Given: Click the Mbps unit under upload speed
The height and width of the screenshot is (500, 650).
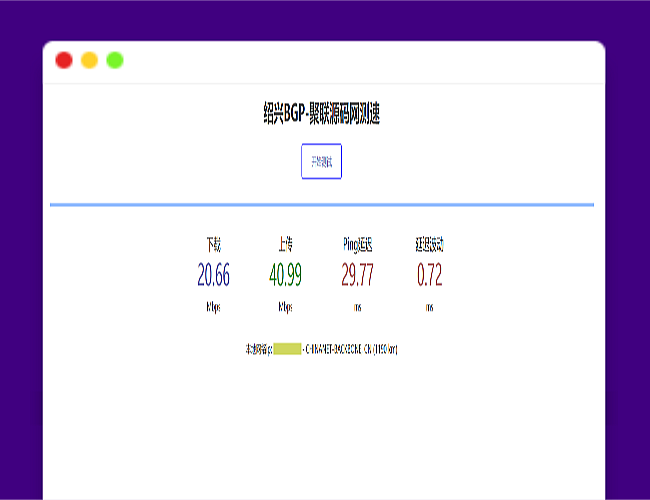Looking at the screenshot, I should click(285, 307).
